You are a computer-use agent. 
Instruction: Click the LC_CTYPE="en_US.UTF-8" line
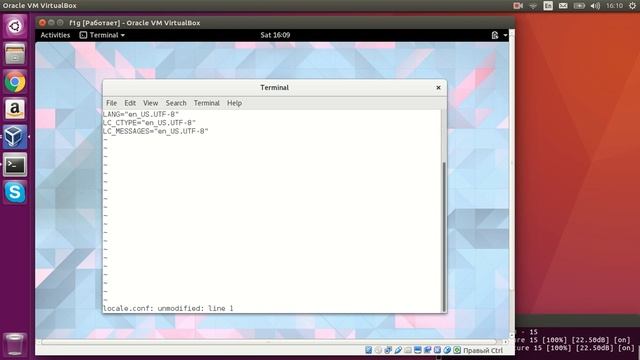click(x=149, y=123)
